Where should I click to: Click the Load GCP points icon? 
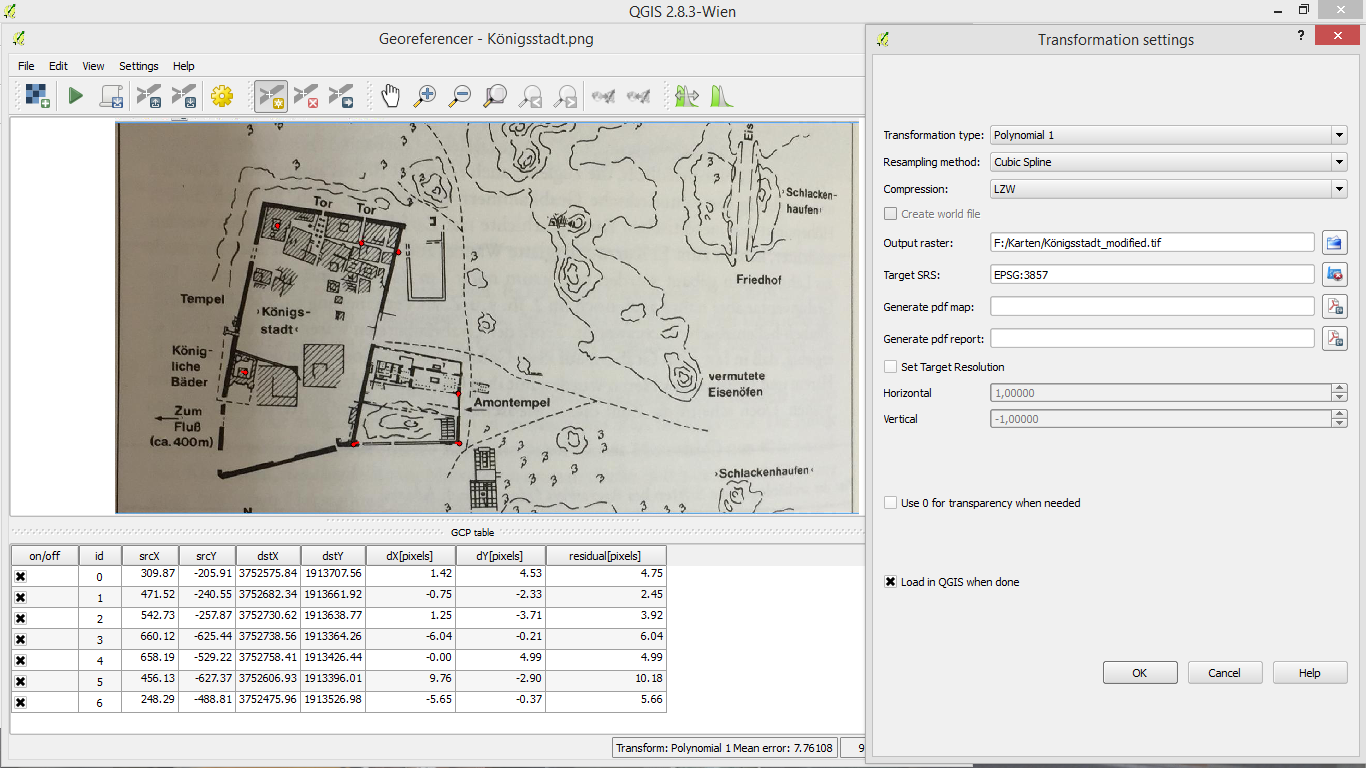coord(149,96)
